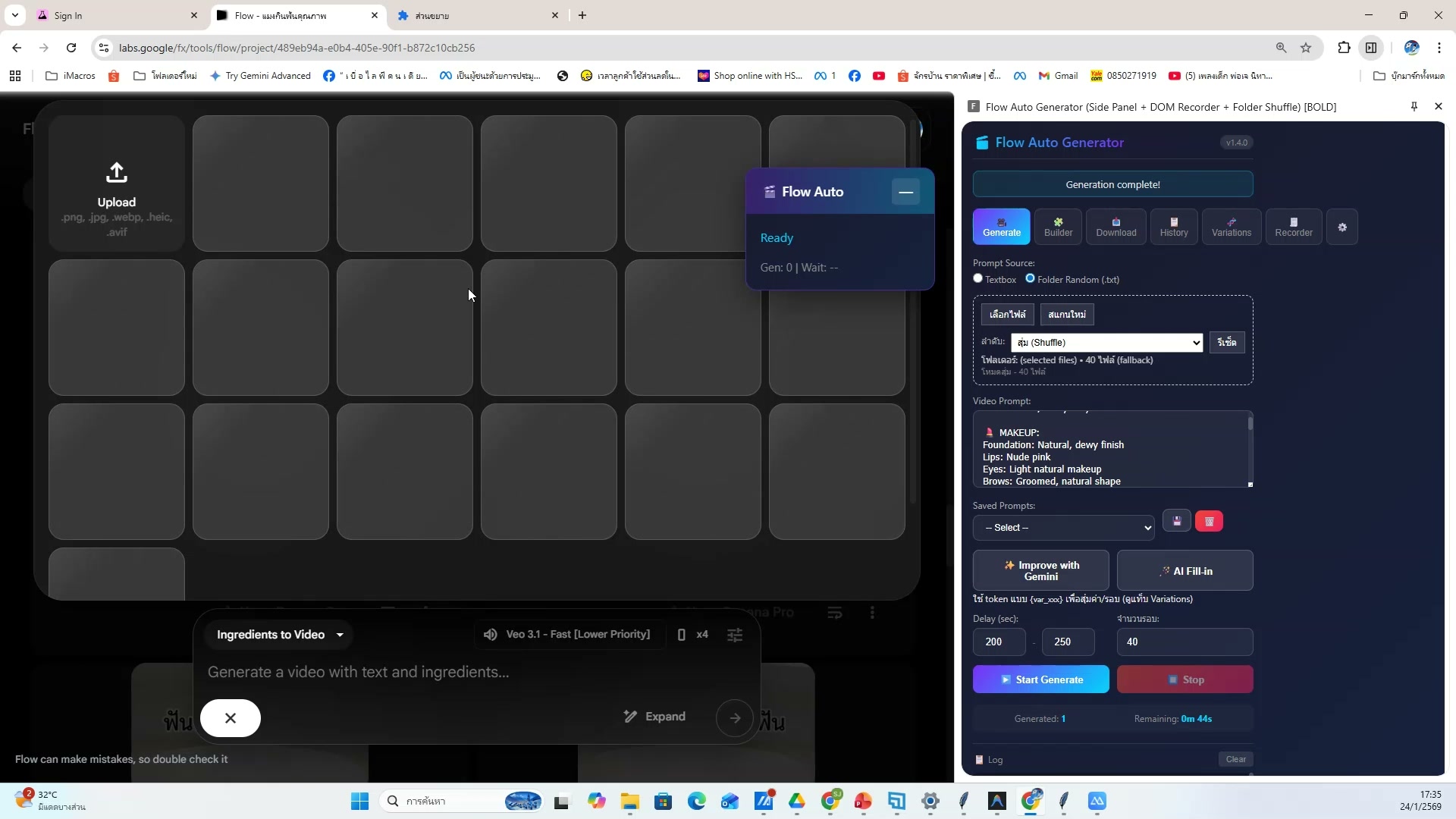
Task: Open the settings gear tab in Flow Auto Generator
Action: click(x=1342, y=227)
